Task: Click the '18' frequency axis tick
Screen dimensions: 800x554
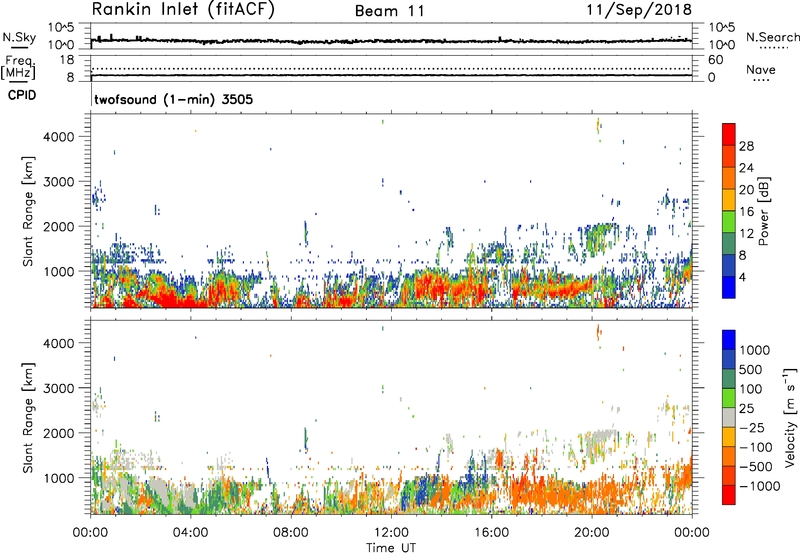Action: point(67,60)
